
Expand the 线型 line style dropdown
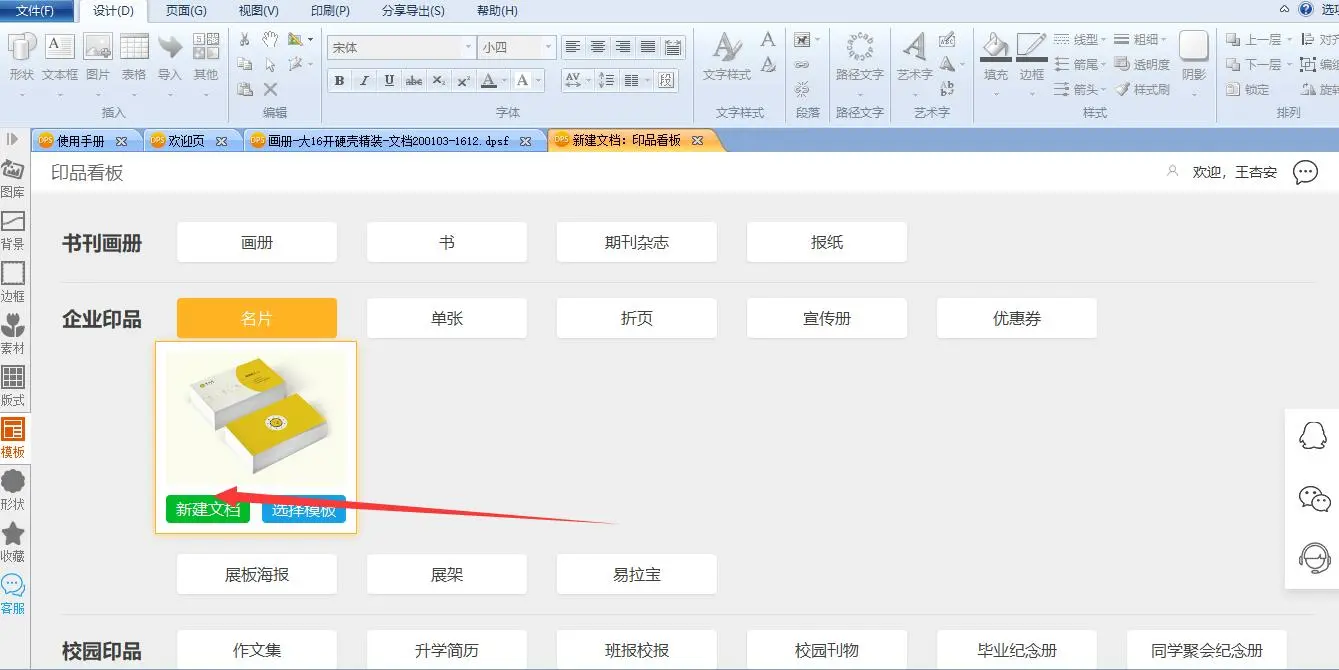tap(1103, 39)
